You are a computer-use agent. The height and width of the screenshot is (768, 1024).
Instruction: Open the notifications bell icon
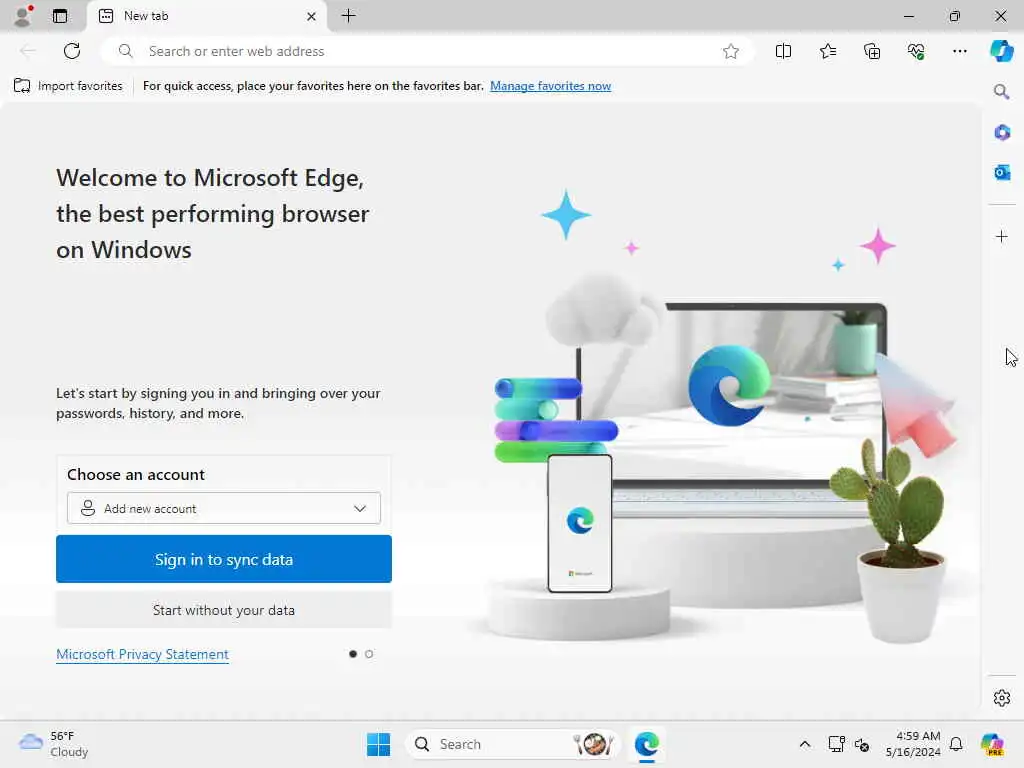pos(956,744)
